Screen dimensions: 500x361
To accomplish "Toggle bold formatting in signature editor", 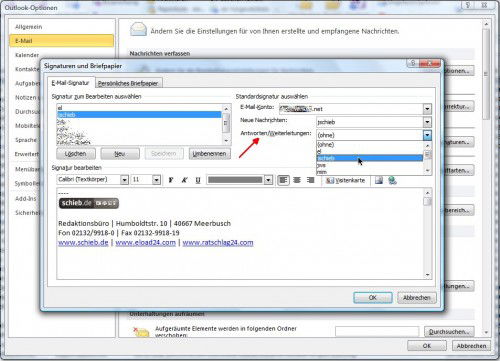I will (171, 180).
